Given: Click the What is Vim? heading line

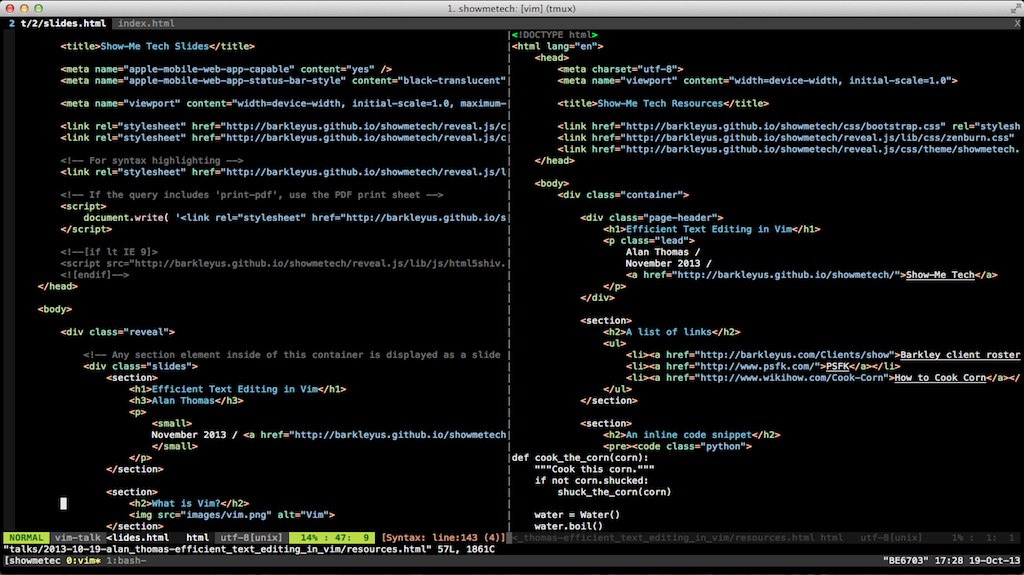Looking at the screenshot, I should (189, 504).
